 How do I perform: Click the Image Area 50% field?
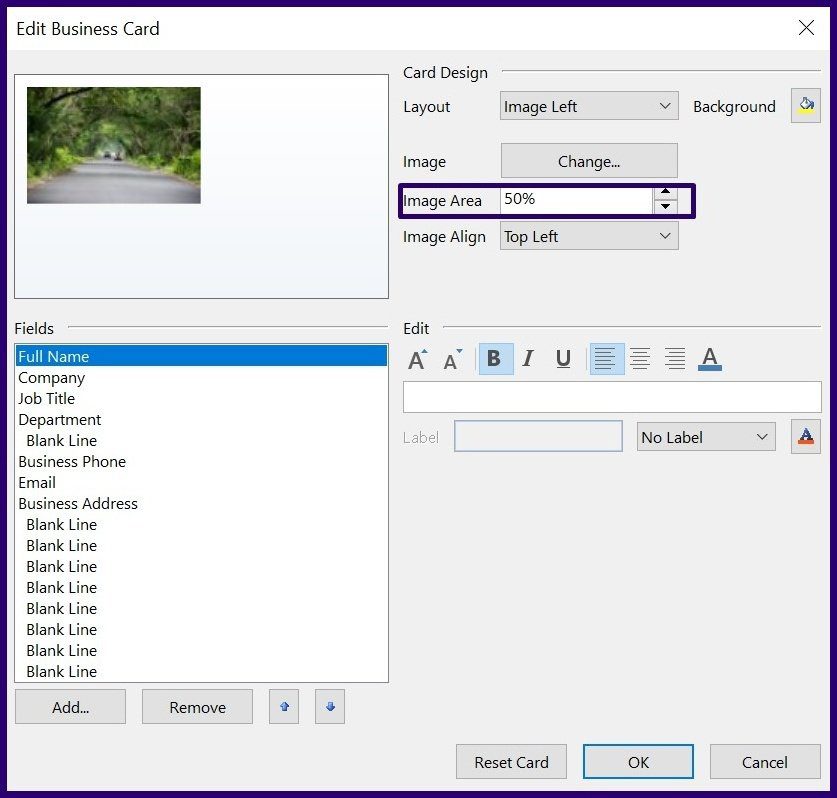(x=576, y=200)
